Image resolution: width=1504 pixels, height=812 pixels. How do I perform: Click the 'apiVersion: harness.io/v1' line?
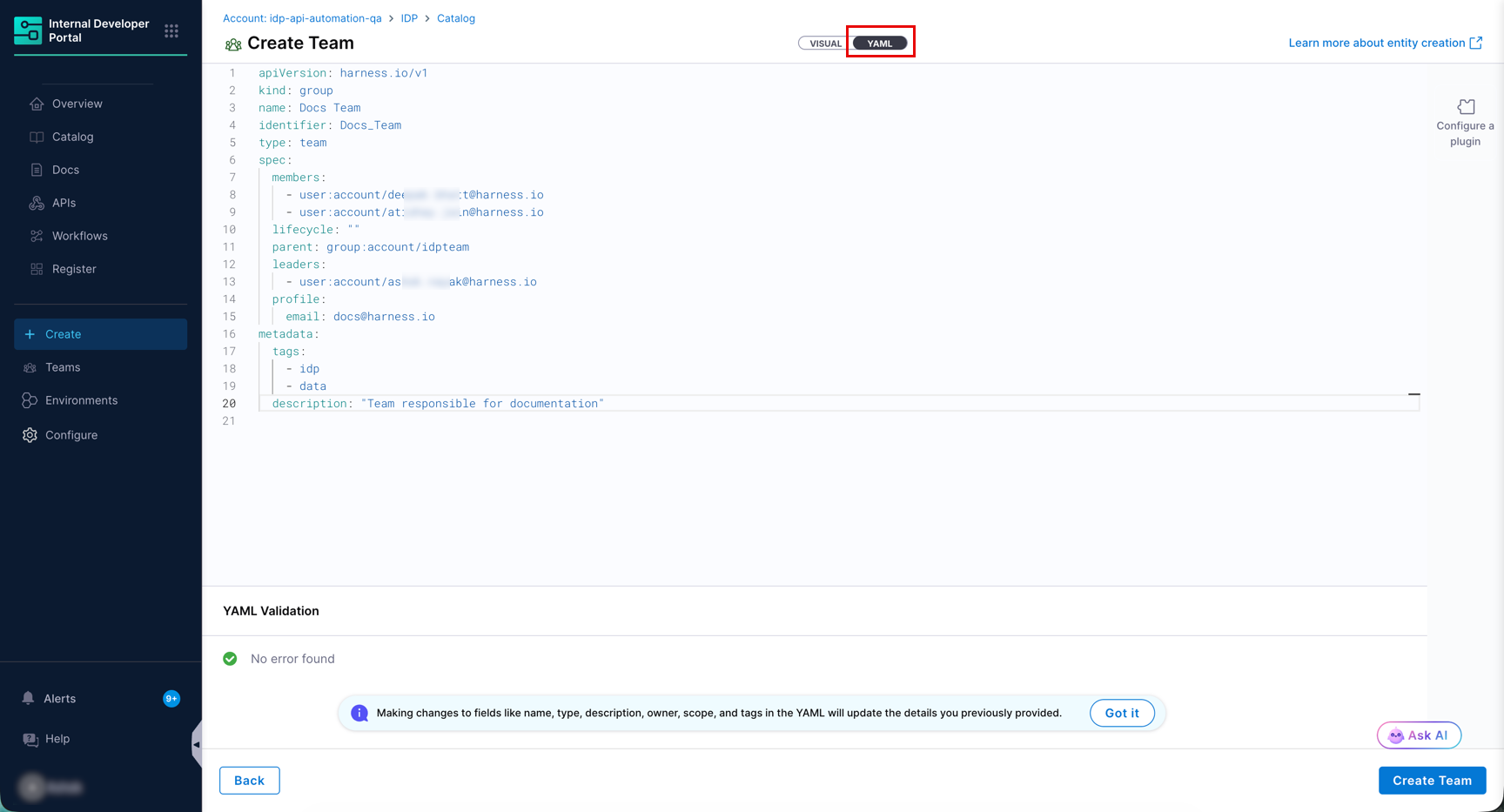[x=343, y=73]
